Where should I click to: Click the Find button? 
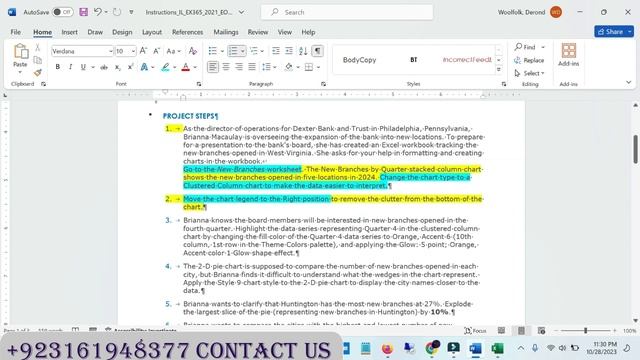(525, 47)
